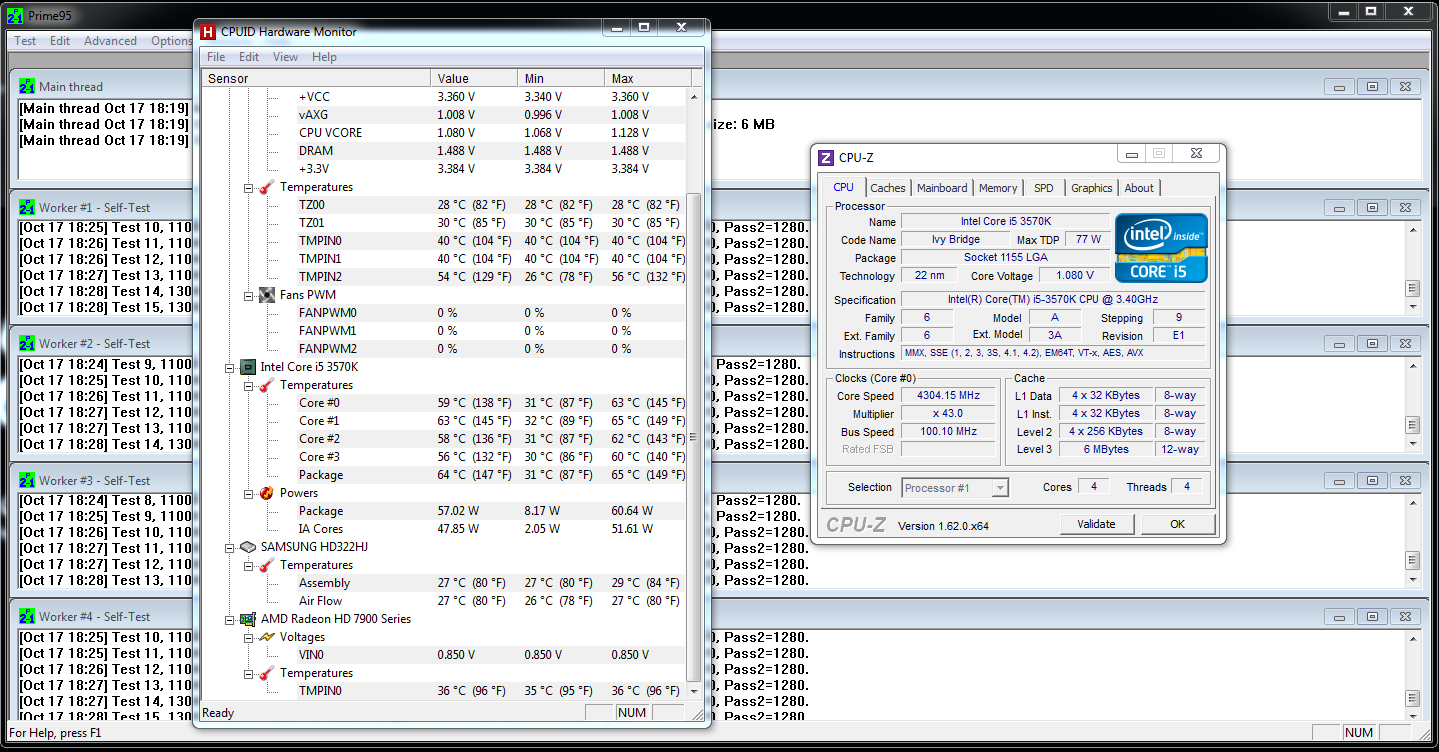Select the IA Cores power row
Image resolution: width=1439 pixels, height=752 pixels.
[445, 529]
